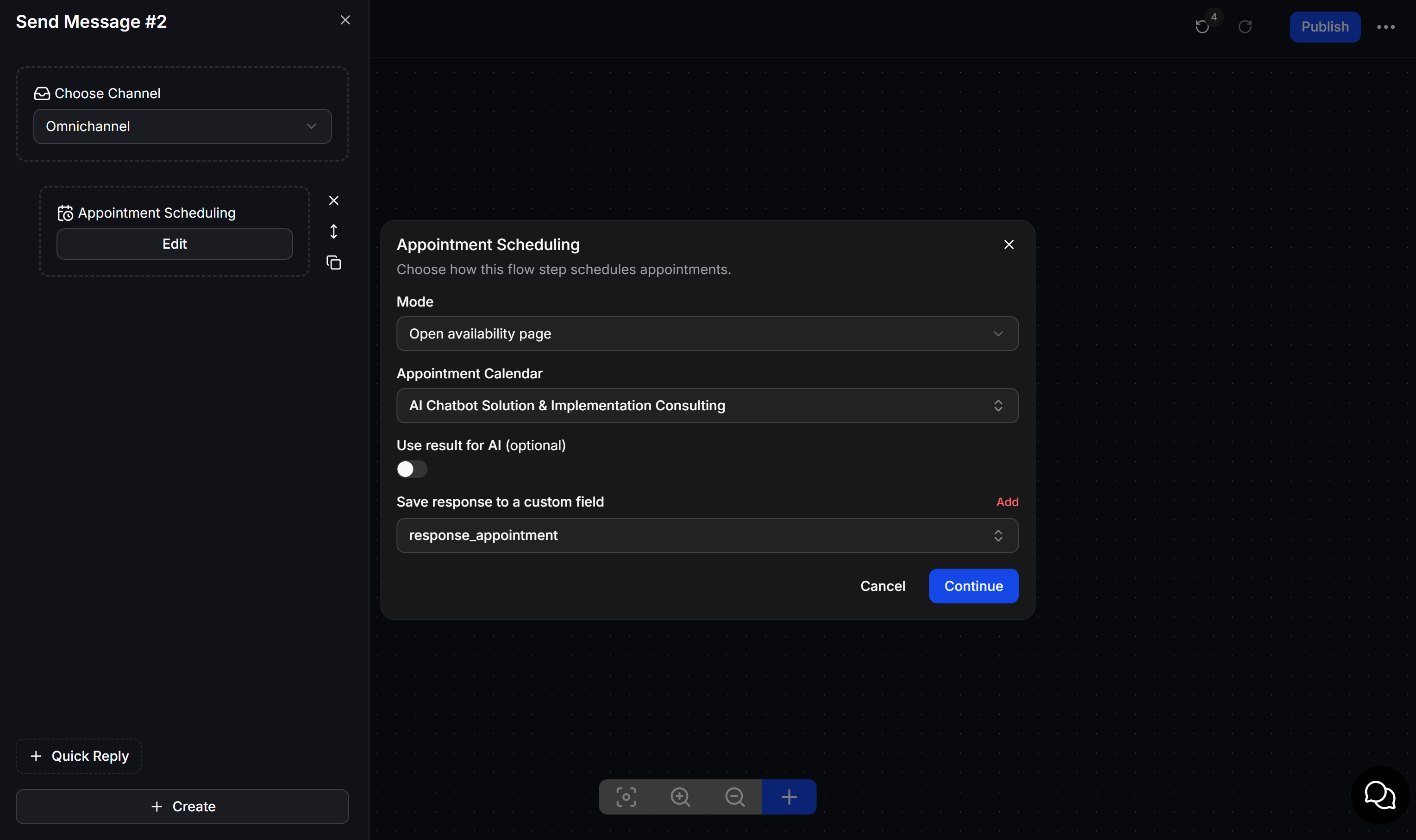Image resolution: width=1416 pixels, height=840 pixels.
Task: Publish the flow
Action: [x=1325, y=26]
